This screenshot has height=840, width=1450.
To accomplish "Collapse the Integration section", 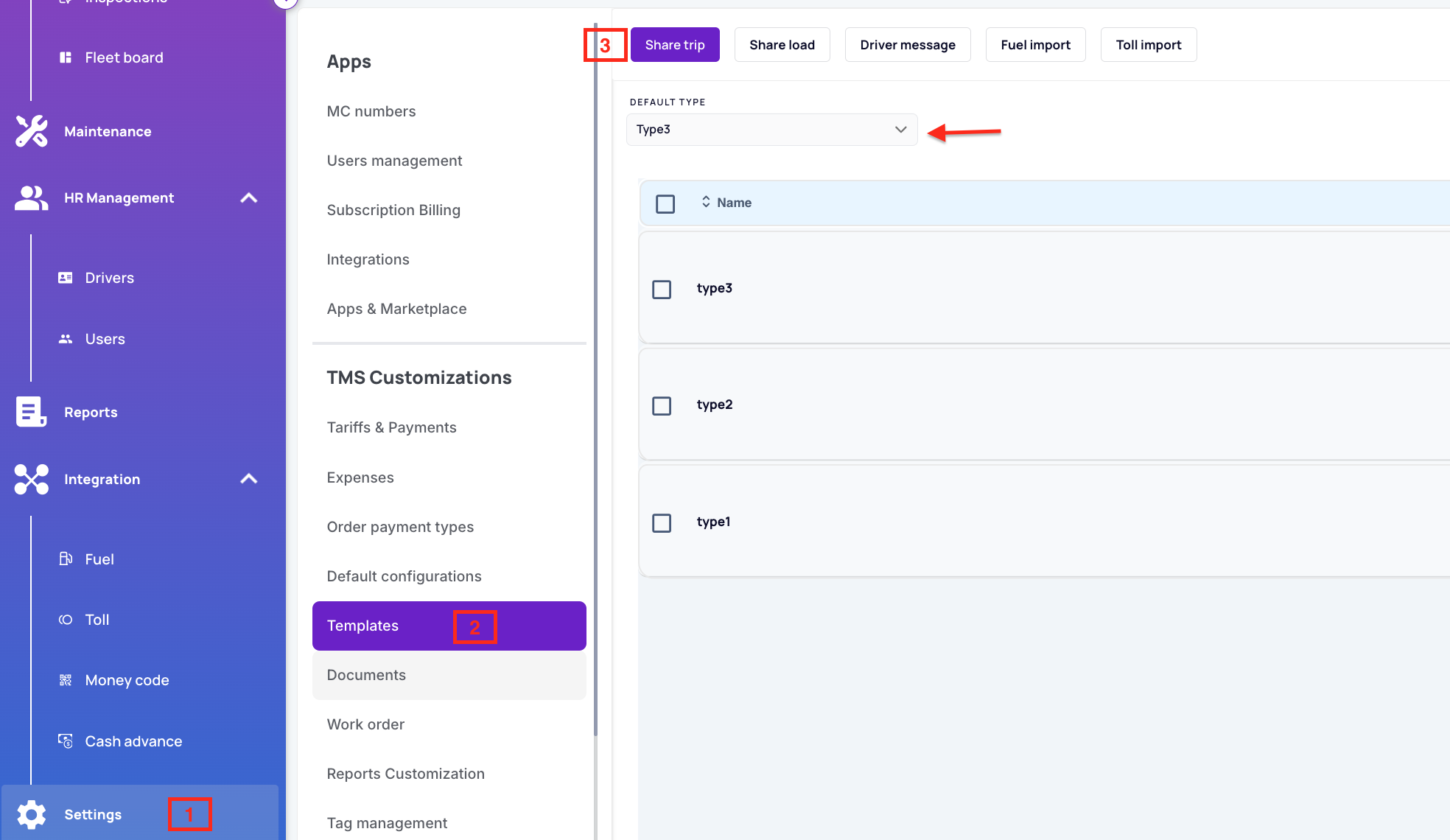I will click(x=249, y=479).
